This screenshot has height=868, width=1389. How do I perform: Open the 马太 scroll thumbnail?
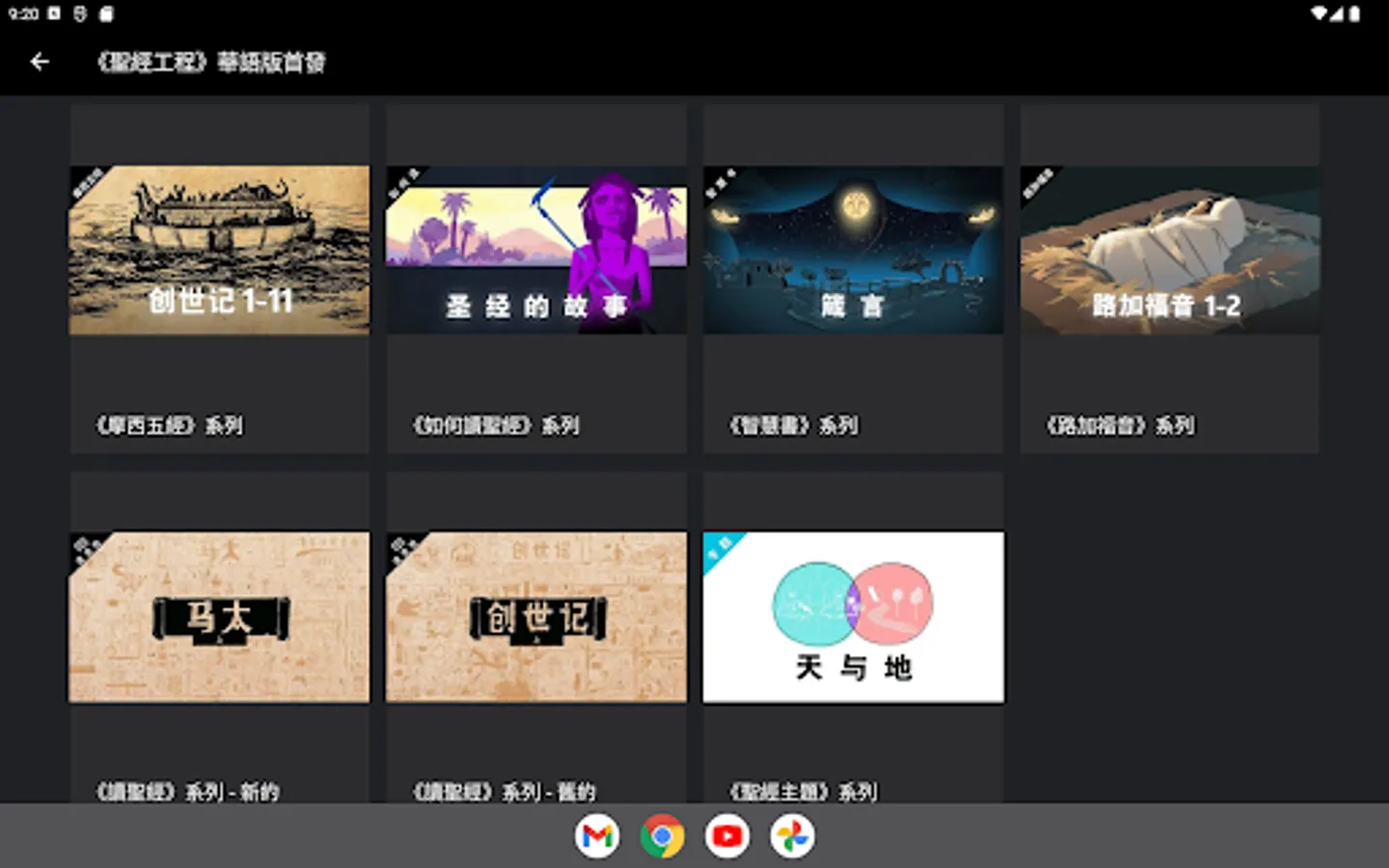click(219, 617)
